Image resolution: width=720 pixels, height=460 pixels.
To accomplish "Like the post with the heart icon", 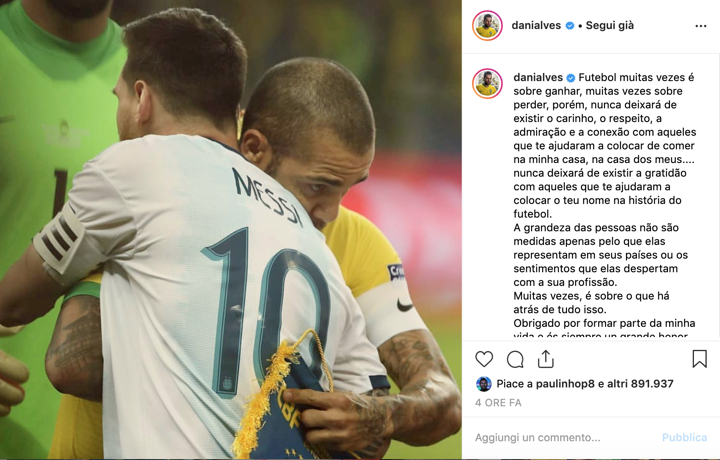I will pyautogui.click(x=484, y=359).
